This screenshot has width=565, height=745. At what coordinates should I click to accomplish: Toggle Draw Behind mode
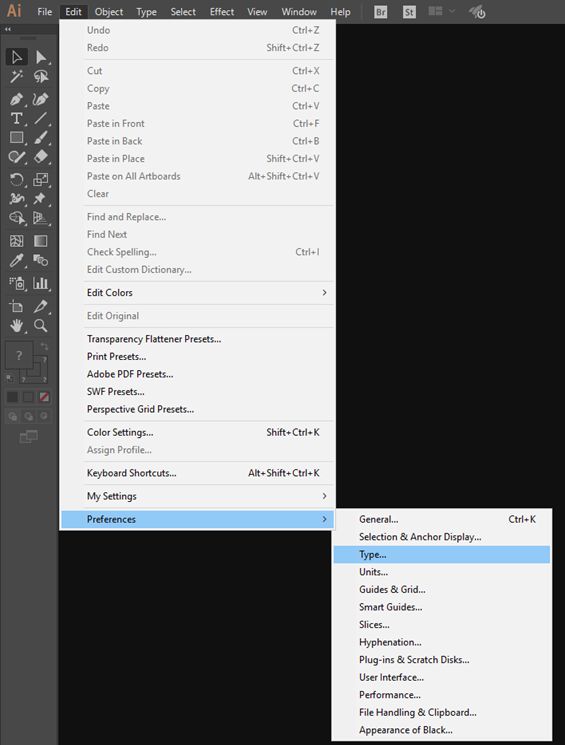tap(29, 416)
